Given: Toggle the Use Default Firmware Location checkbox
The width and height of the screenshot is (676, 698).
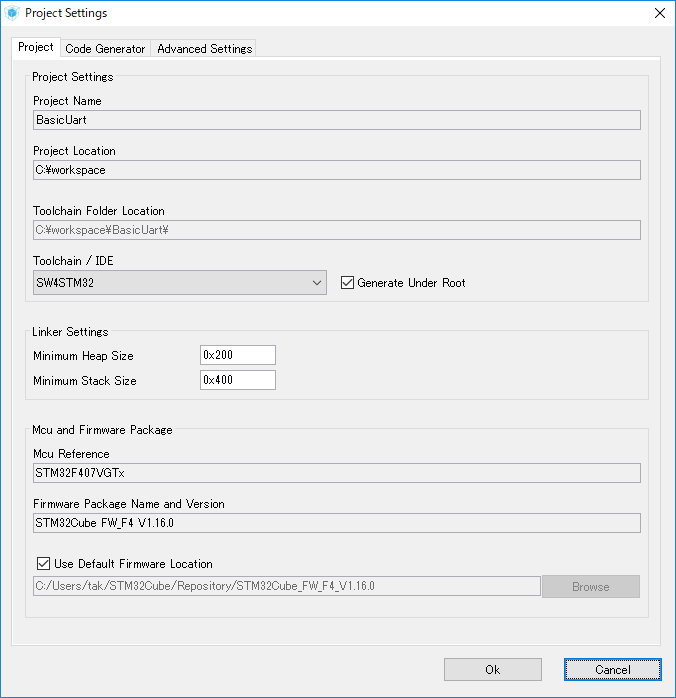Looking at the screenshot, I should tap(43, 564).
